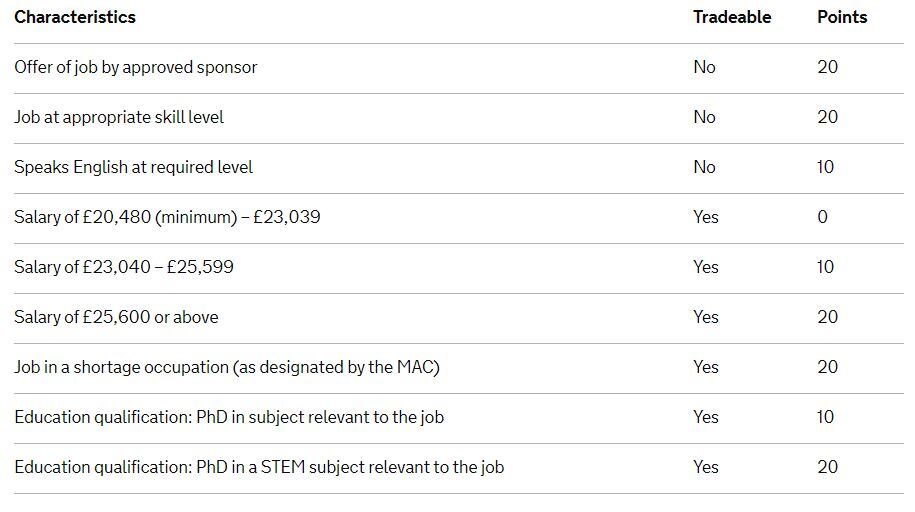Select the shortage occupation row text
The height and width of the screenshot is (512, 915).
point(227,367)
